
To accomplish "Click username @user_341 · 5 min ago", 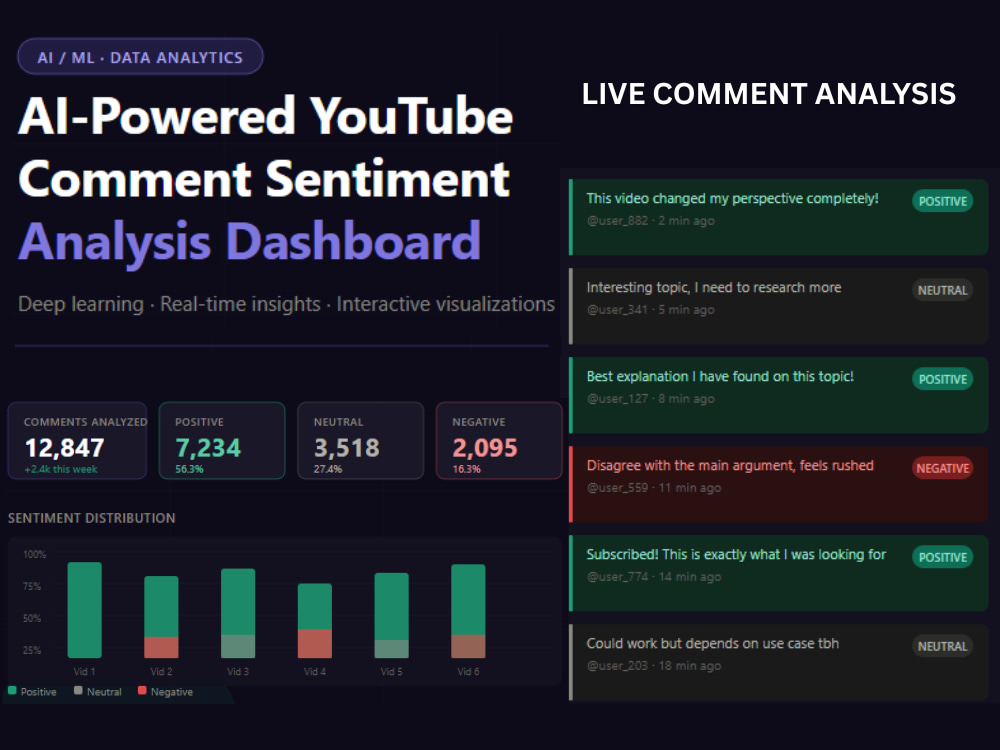I will pyautogui.click(x=651, y=309).
